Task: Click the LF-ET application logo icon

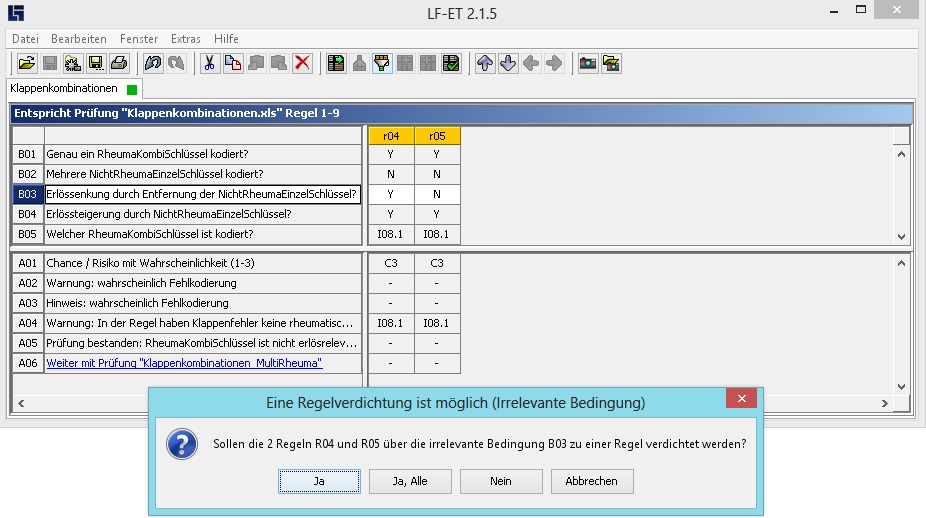Action: (16, 13)
